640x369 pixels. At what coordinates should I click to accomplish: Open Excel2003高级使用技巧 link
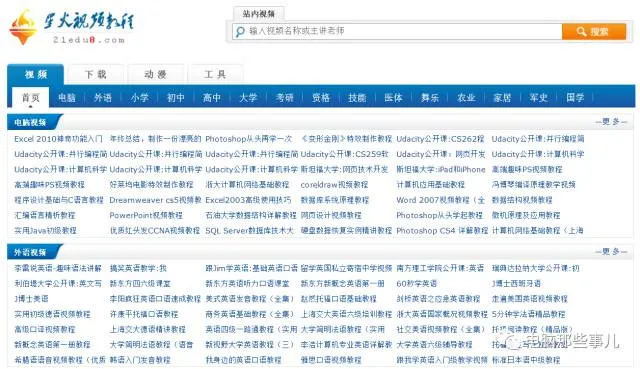248,200
